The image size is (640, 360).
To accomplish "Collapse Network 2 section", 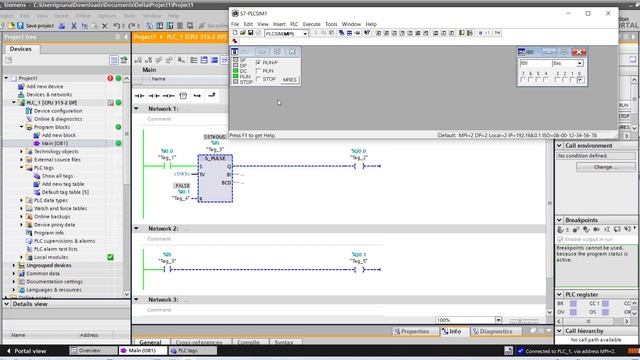I will [x=137, y=229].
